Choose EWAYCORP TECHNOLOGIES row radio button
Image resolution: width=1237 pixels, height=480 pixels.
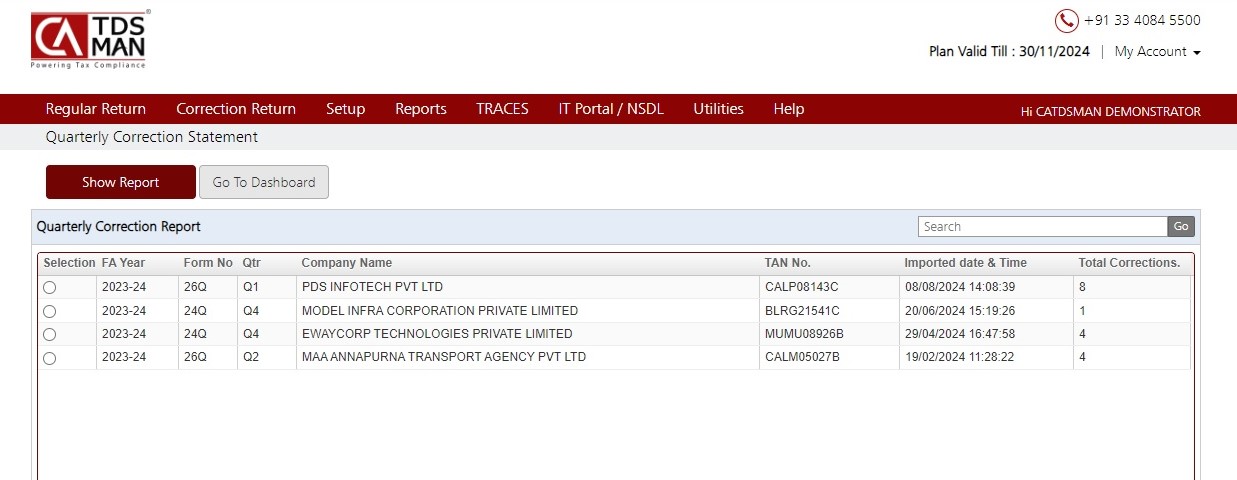point(50,334)
